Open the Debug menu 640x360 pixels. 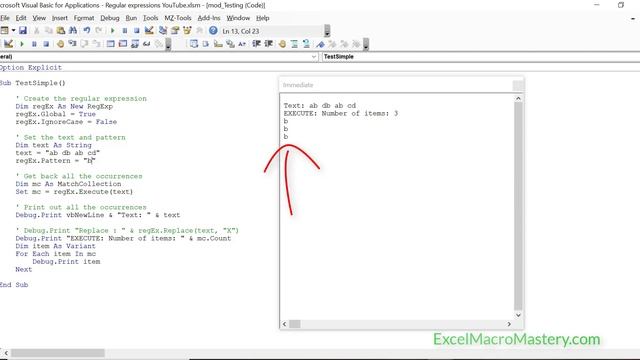point(110,18)
